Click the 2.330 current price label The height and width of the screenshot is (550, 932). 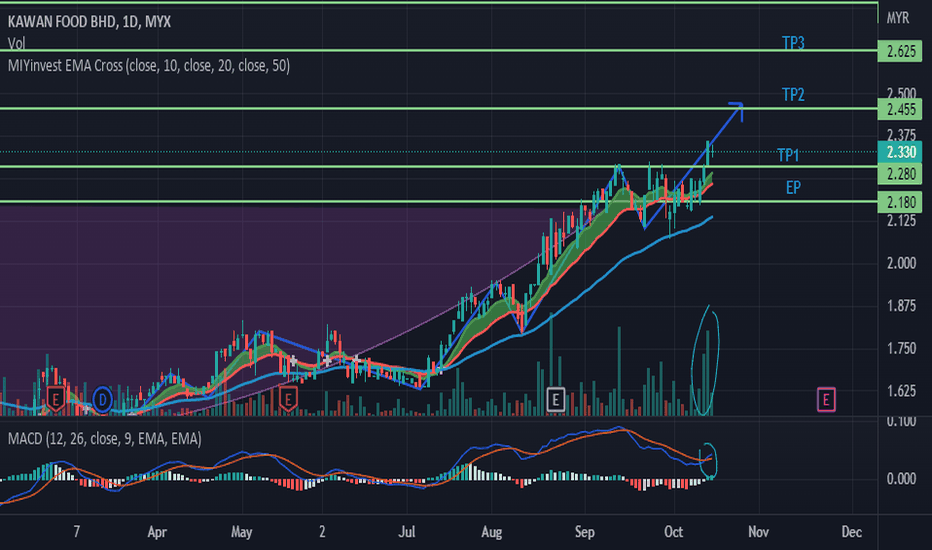tap(900, 152)
